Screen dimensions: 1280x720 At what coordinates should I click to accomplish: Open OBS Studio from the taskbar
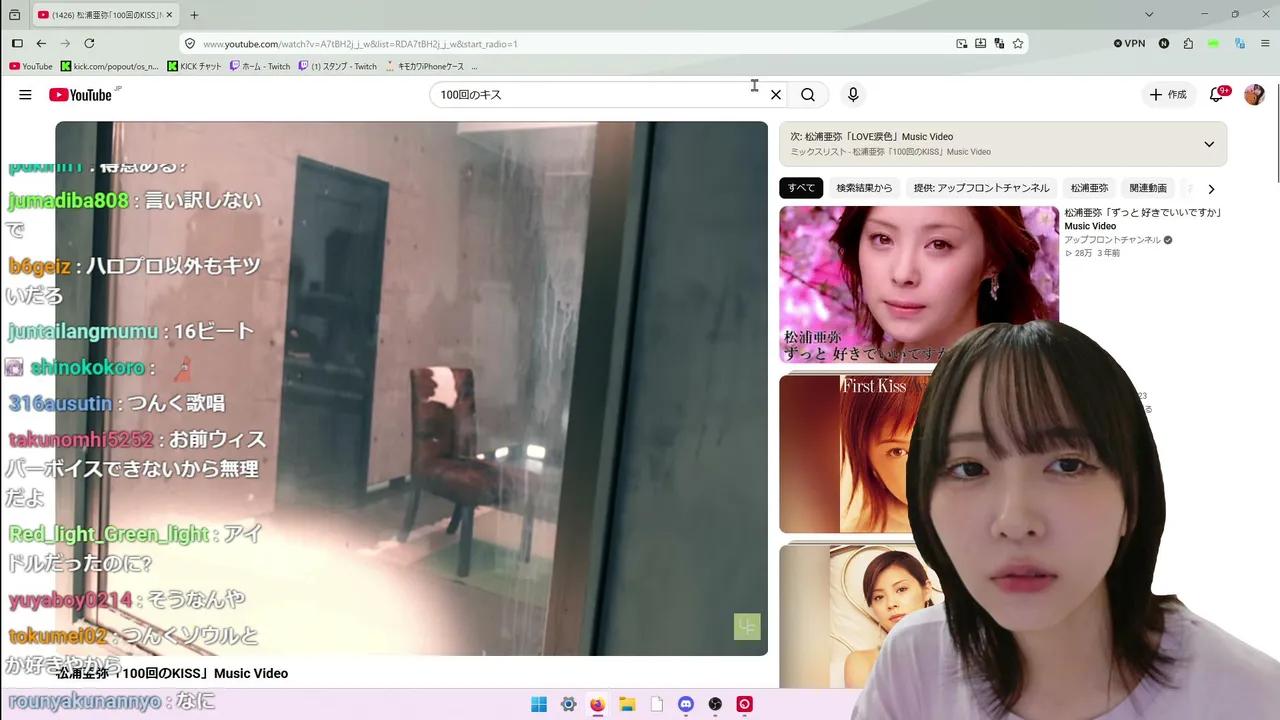(715, 704)
